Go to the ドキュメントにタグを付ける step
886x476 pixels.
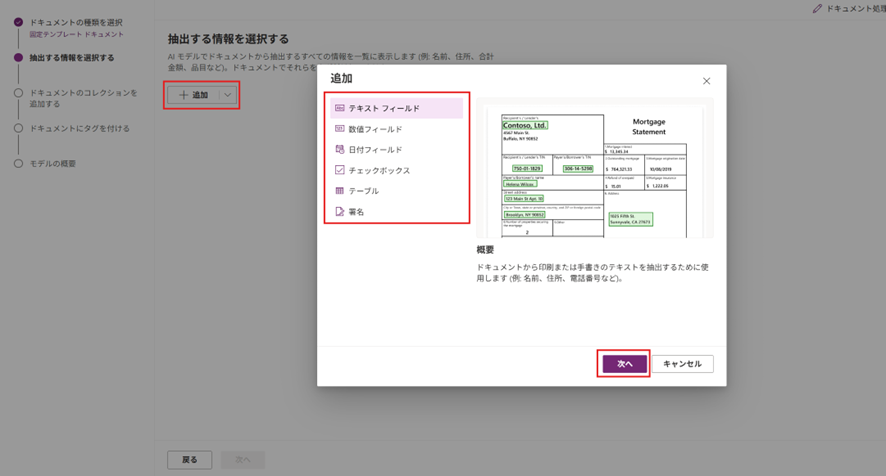click(x=80, y=128)
